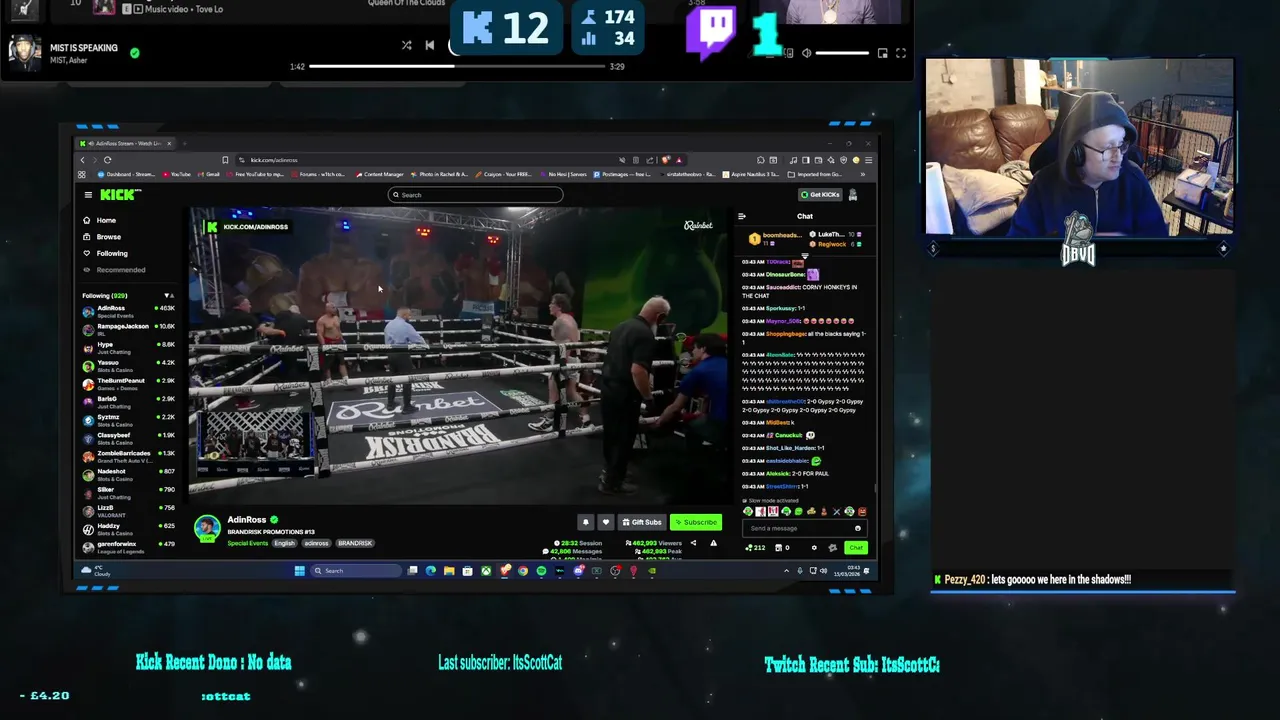
Task: Reload the browser page
Action: click(x=107, y=160)
